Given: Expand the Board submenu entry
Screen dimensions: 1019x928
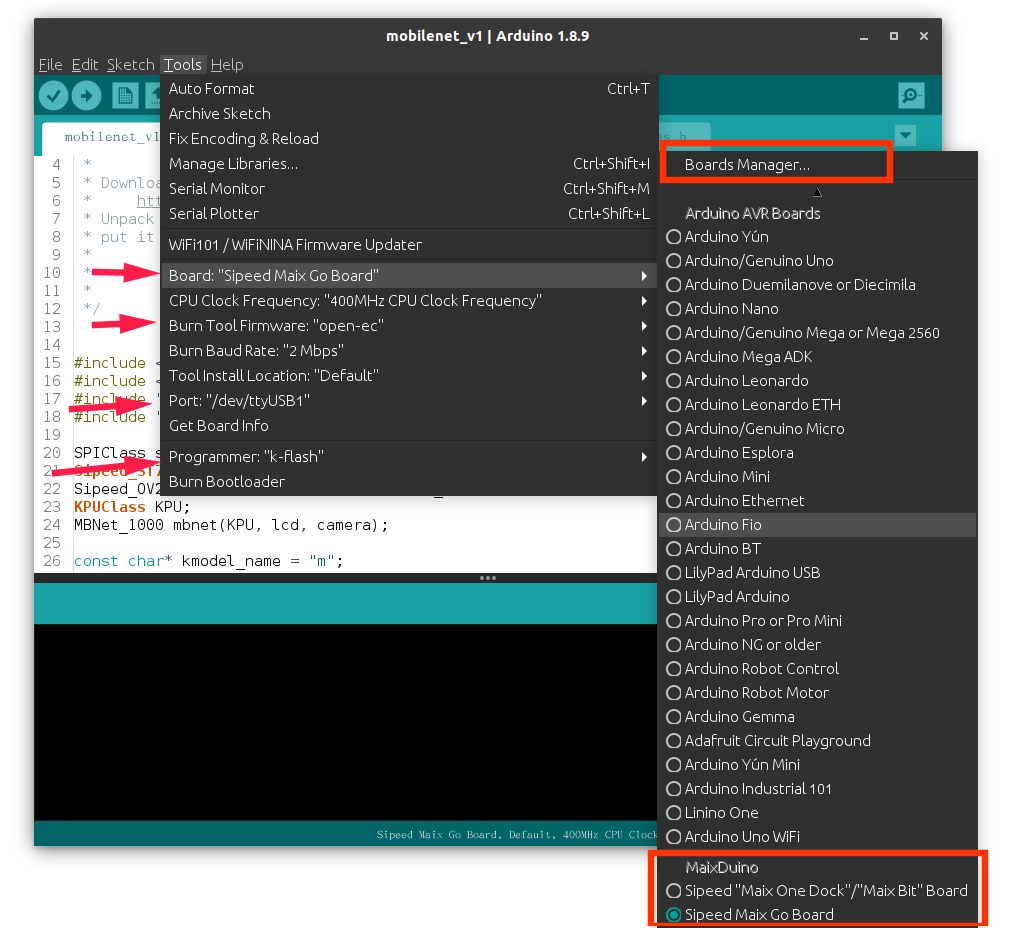Looking at the screenshot, I should click(409, 276).
